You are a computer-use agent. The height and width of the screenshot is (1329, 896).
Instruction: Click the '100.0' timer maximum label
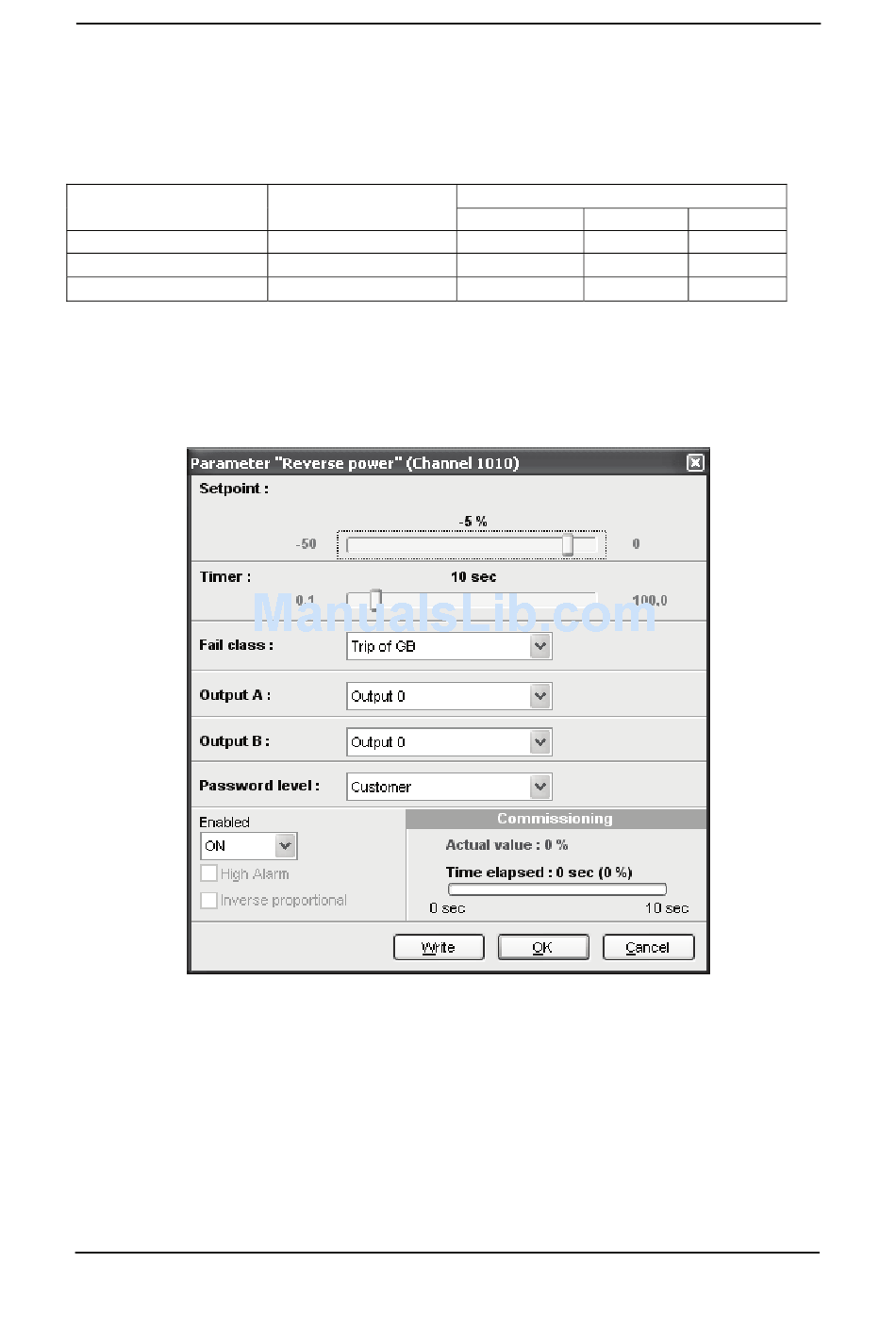click(x=650, y=600)
